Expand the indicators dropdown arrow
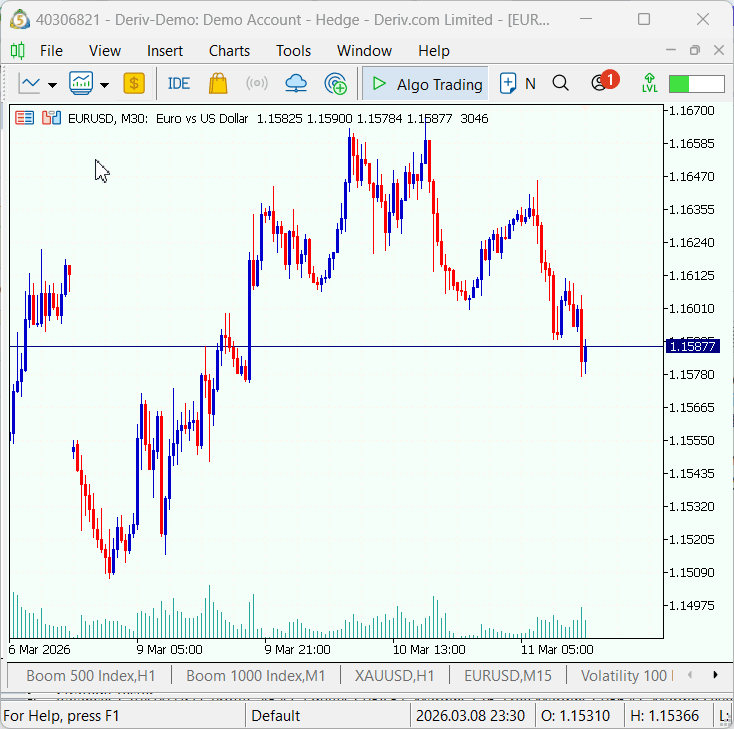 tap(104, 85)
